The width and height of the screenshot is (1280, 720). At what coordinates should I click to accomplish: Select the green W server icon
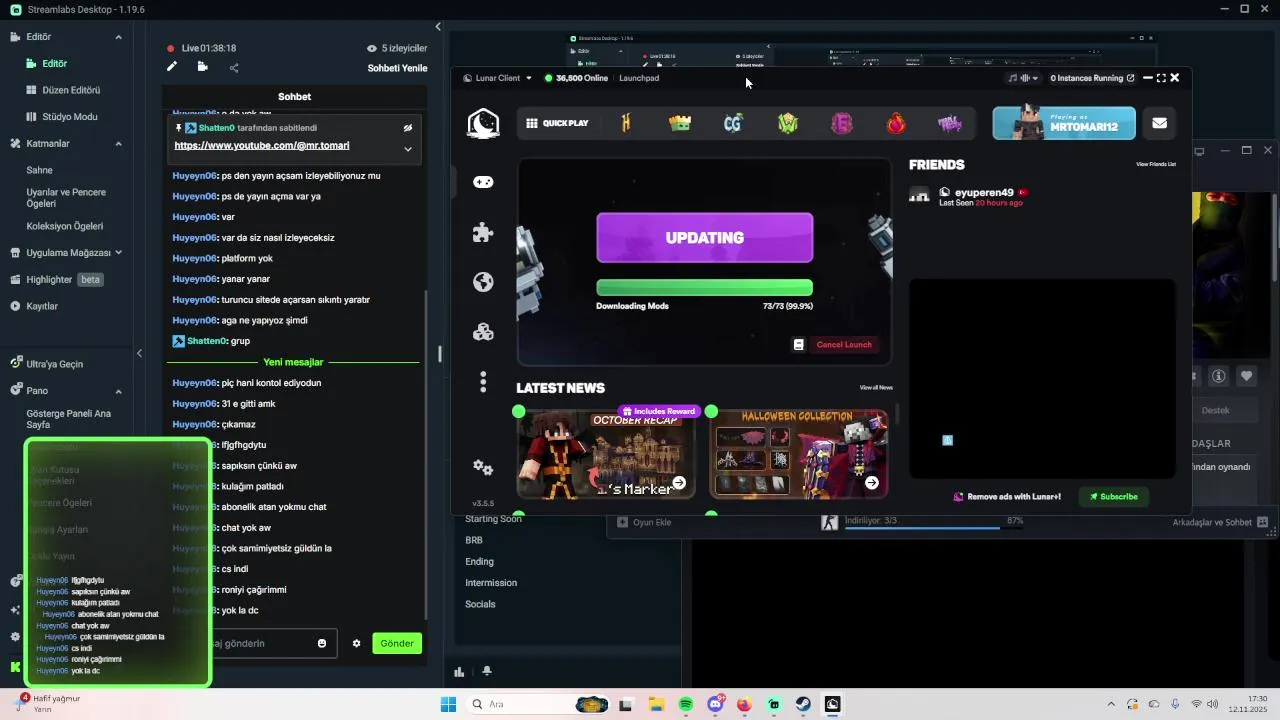click(788, 123)
